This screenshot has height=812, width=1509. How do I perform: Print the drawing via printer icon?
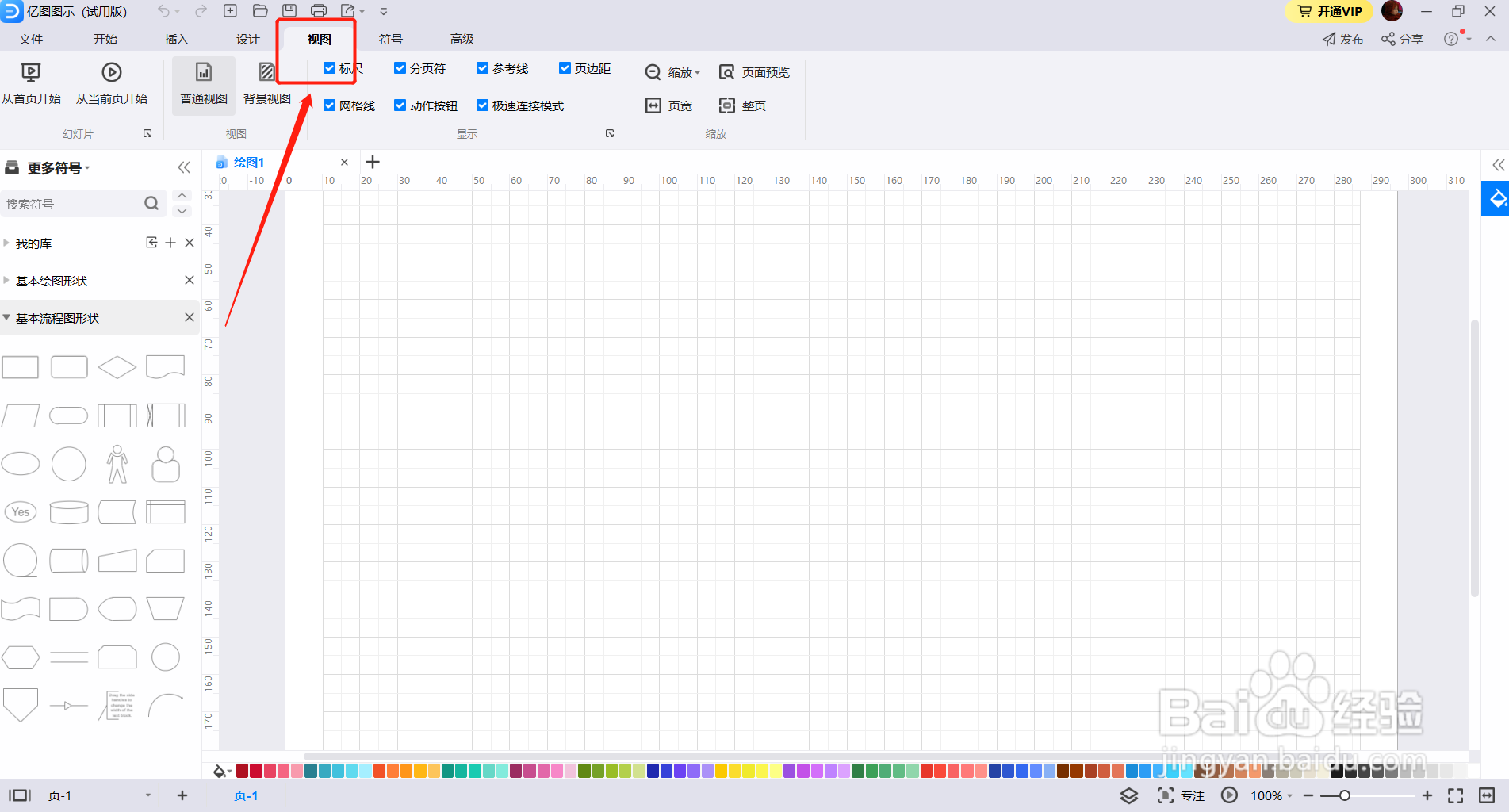(x=319, y=11)
